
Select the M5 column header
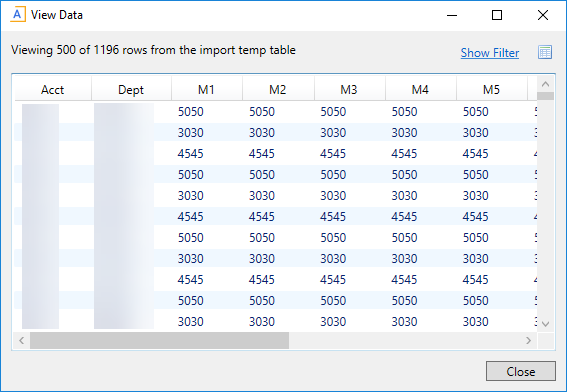click(x=491, y=89)
